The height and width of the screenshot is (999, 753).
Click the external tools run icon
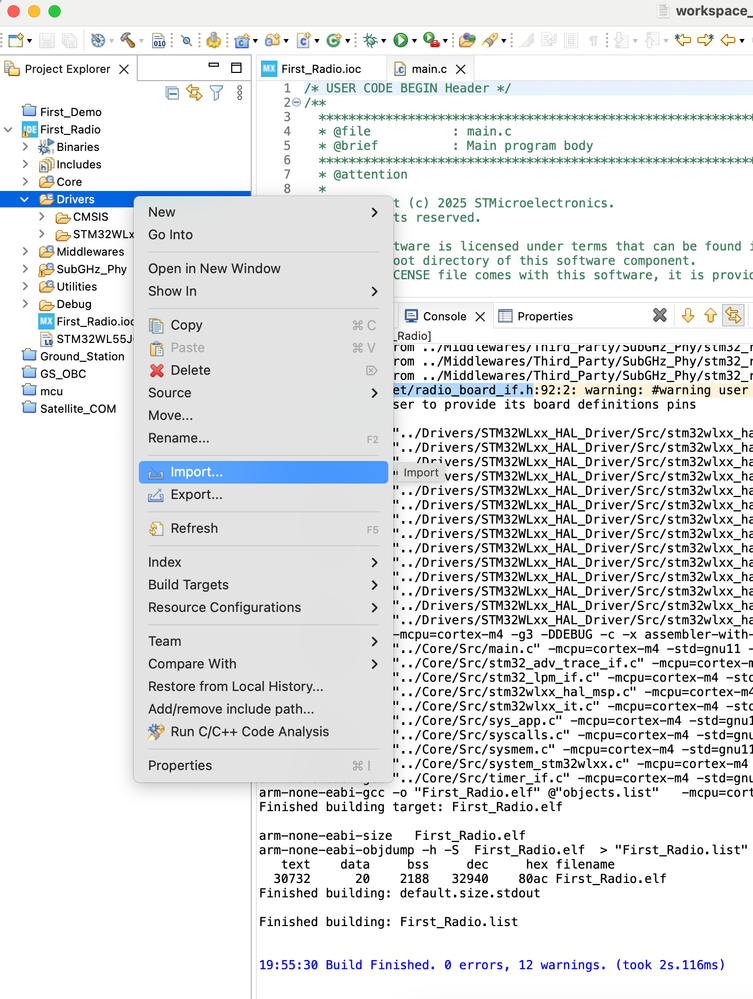click(431, 41)
